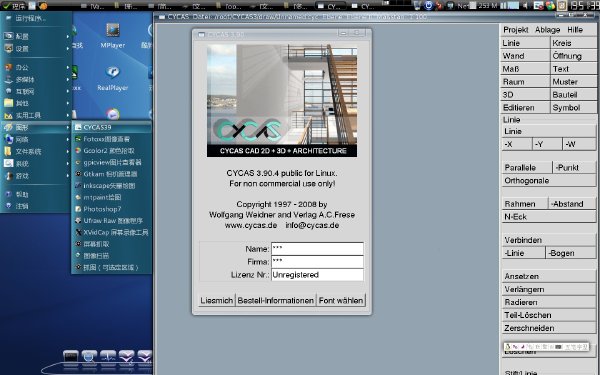Launch Gtkam camera manager entry
Screen dimensions: 600x375
(112, 174)
